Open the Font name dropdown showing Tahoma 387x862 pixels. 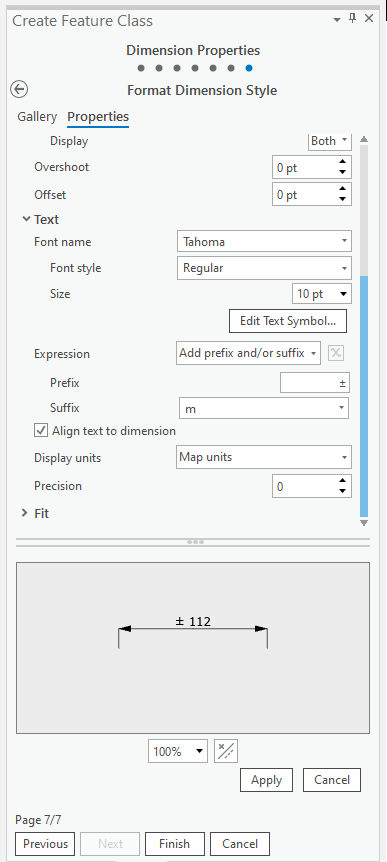tap(264, 241)
